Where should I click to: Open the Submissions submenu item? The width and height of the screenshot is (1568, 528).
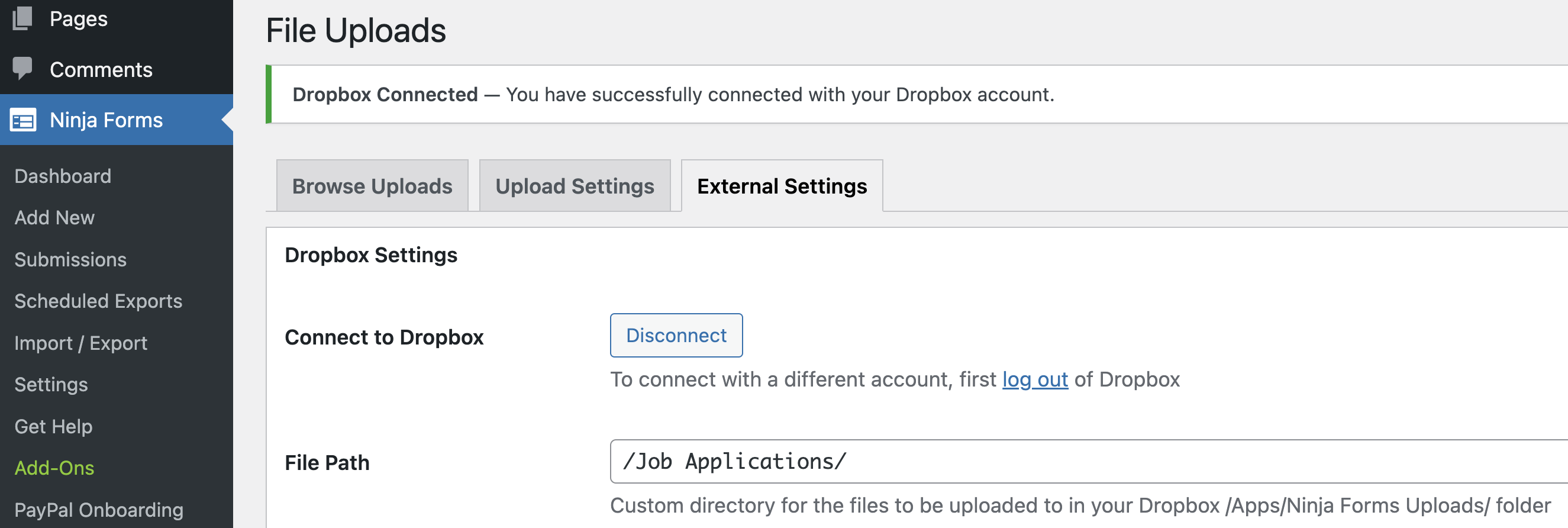[70, 259]
